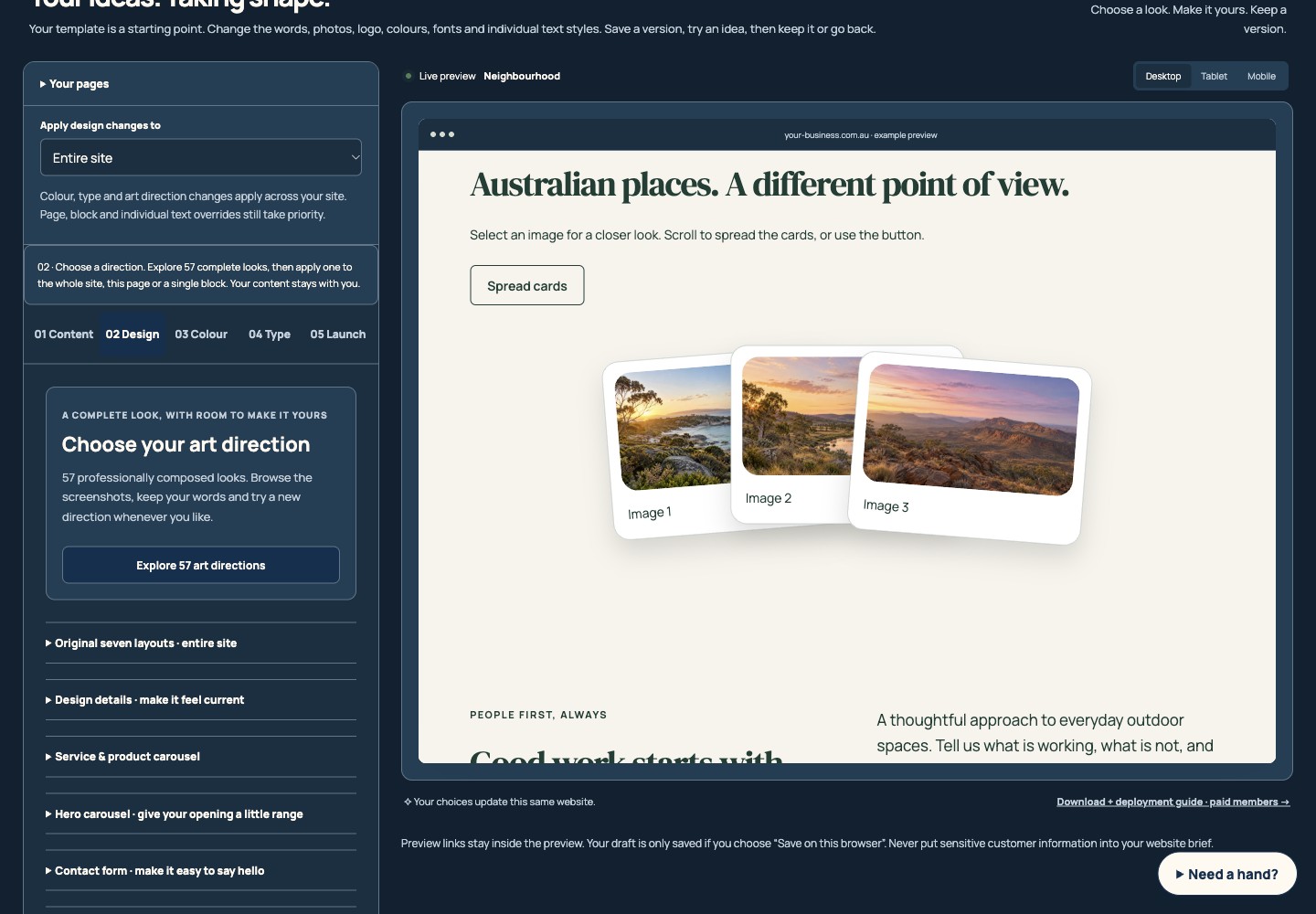Screen dimensions: 1316x914
Task: Expand the Contact form section
Action: tap(201, 871)
